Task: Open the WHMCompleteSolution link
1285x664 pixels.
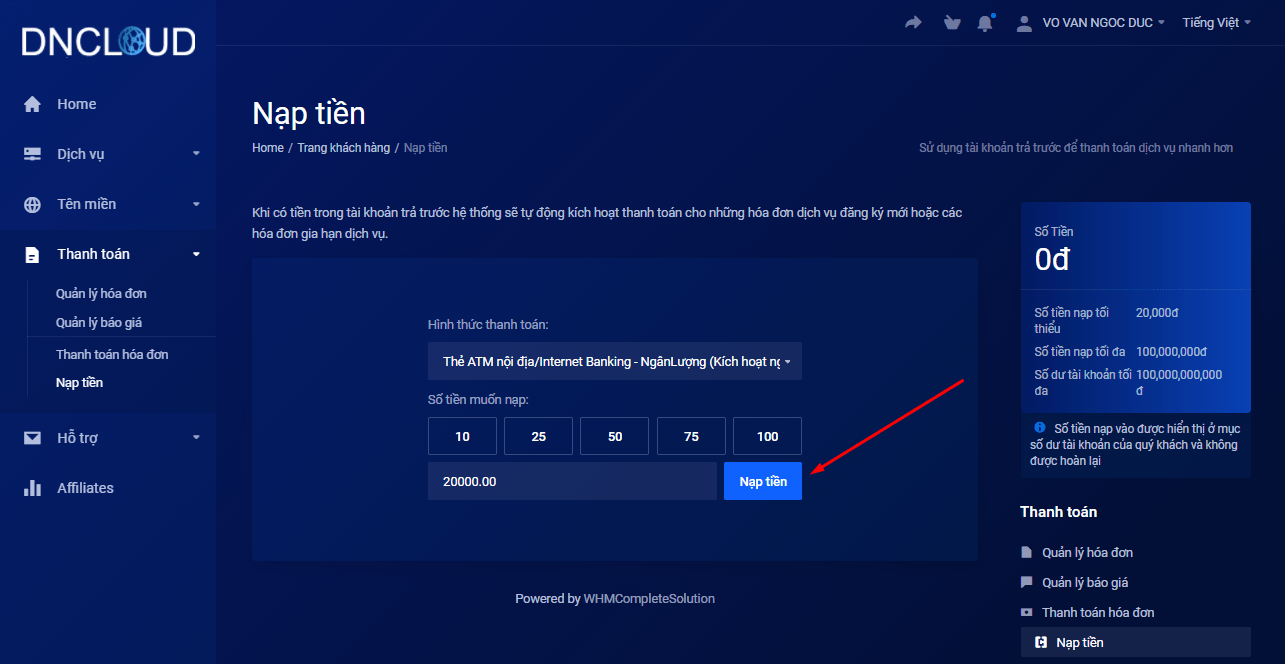Action: (x=649, y=598)
